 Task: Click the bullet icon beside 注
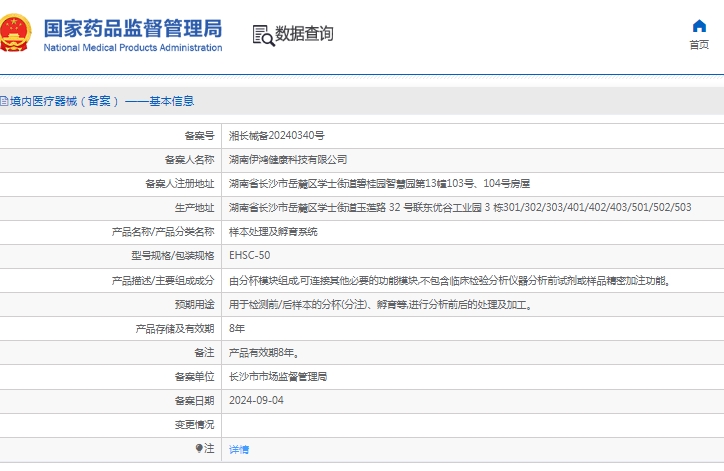coord(199,448)
